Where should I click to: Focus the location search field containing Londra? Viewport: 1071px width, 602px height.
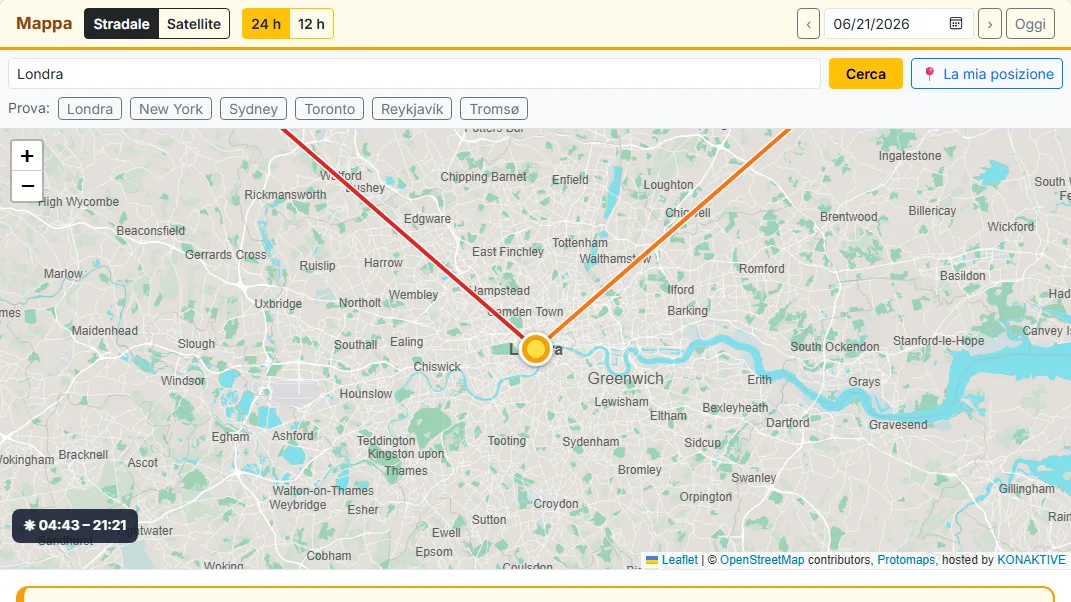tap(414, 74)
